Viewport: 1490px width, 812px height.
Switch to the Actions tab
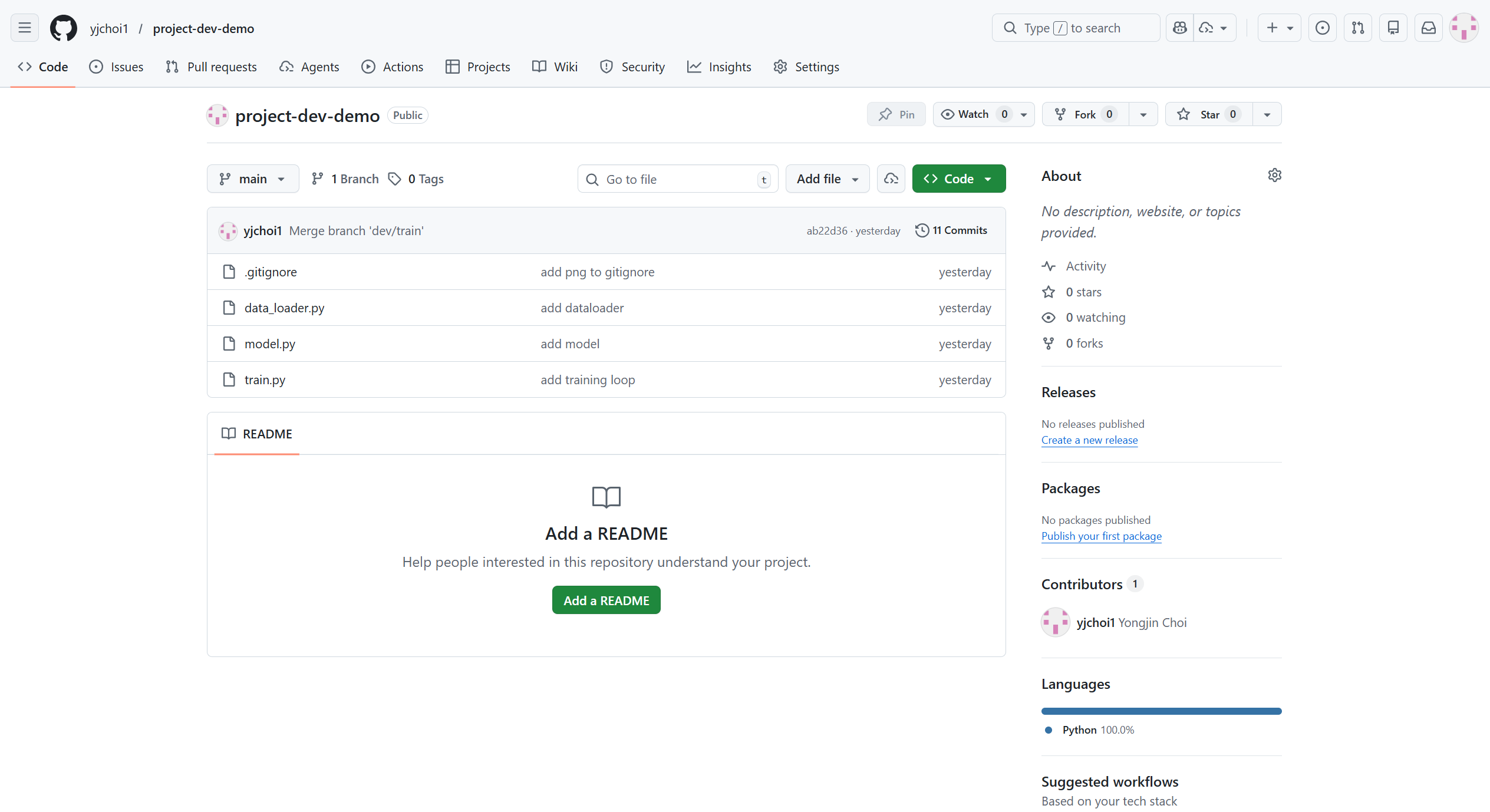[x=392, y=67]
